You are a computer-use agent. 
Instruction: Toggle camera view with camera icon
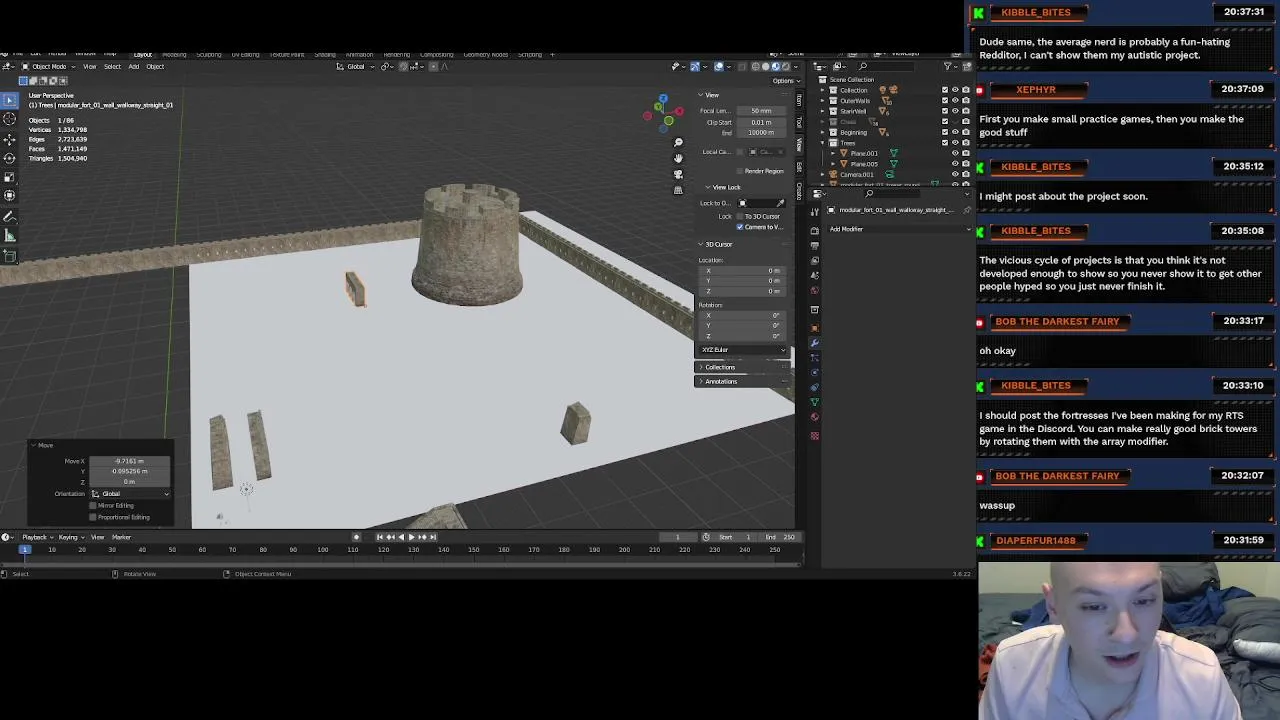coord(678,175)
